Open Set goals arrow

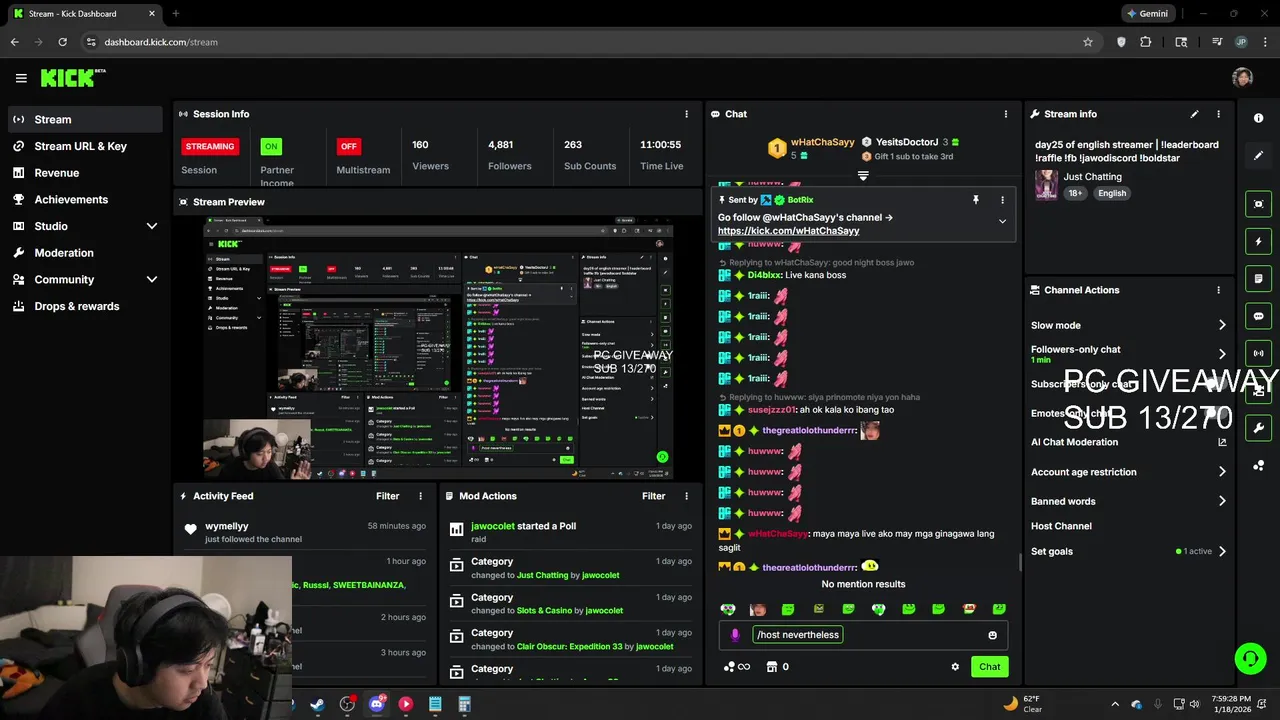(1222, 551)
